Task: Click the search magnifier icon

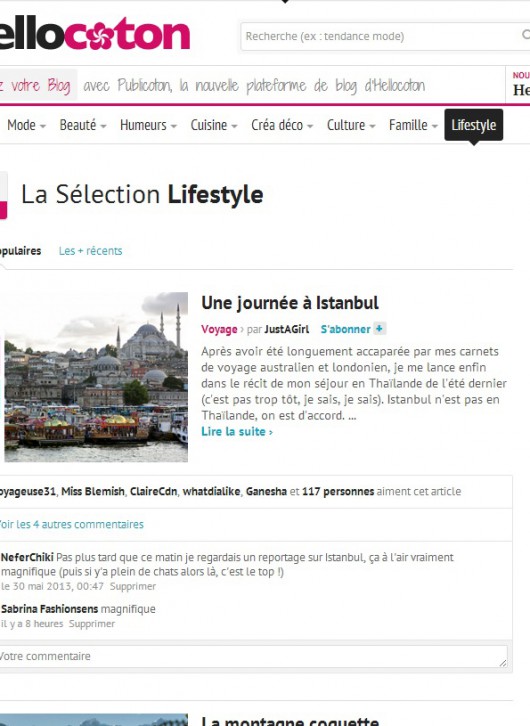Action: [526, 35]
